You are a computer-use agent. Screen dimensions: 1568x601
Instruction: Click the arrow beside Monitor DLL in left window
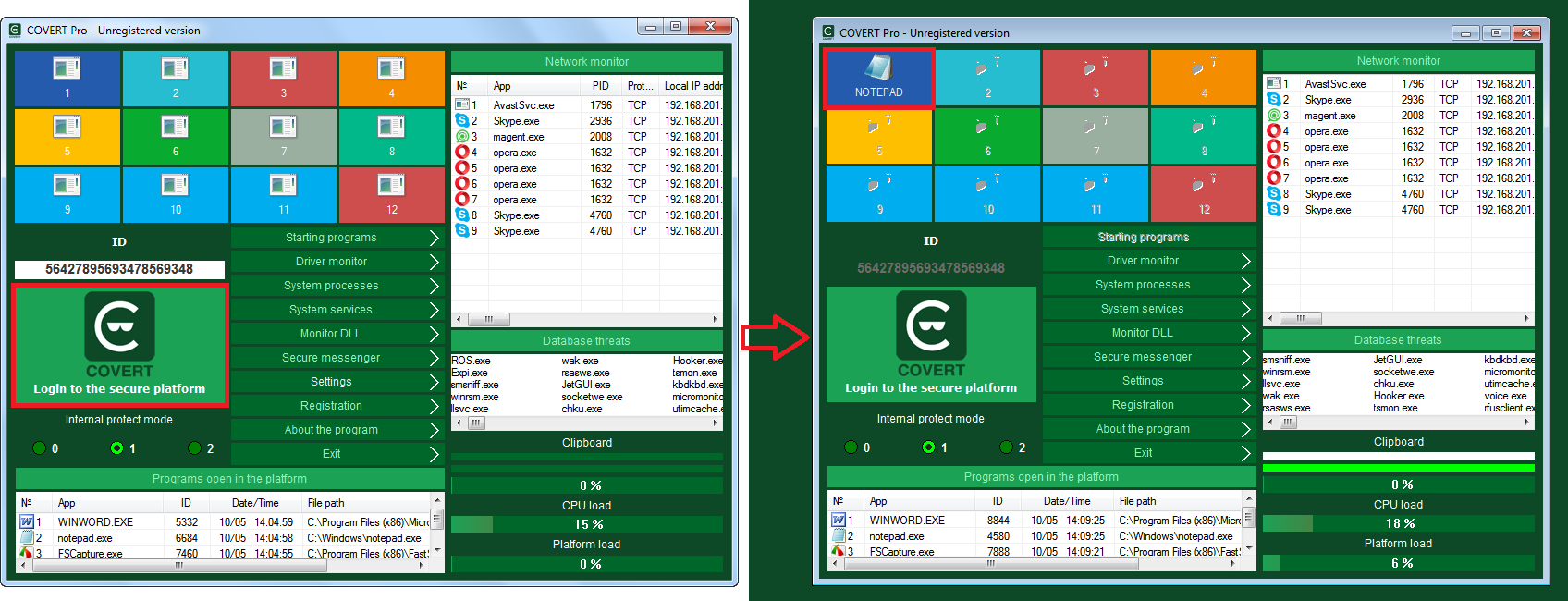(x=434, y=334)
